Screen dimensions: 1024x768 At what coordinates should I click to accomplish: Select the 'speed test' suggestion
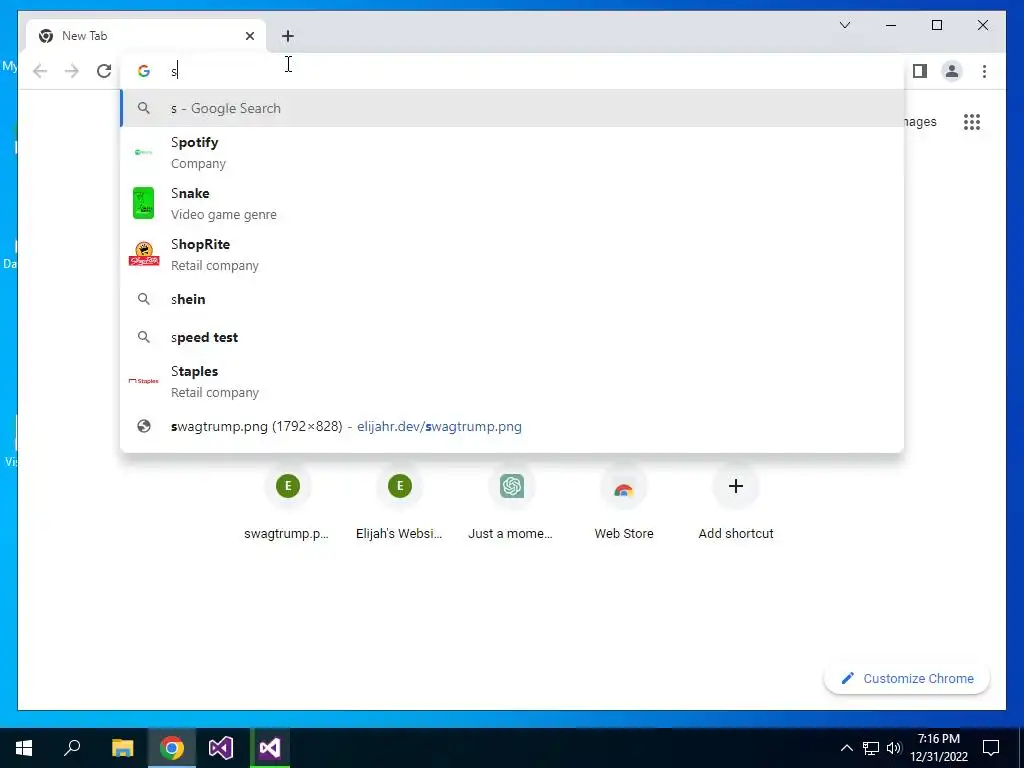(513, 337)
